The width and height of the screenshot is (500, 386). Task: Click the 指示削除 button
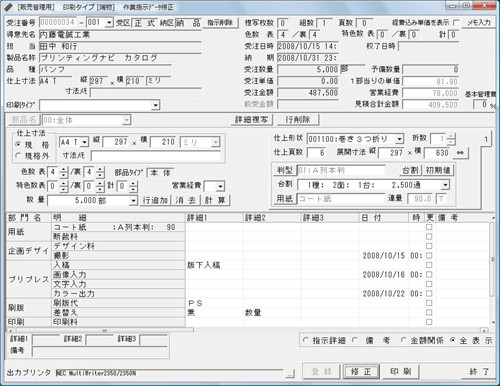coord(220,23)
